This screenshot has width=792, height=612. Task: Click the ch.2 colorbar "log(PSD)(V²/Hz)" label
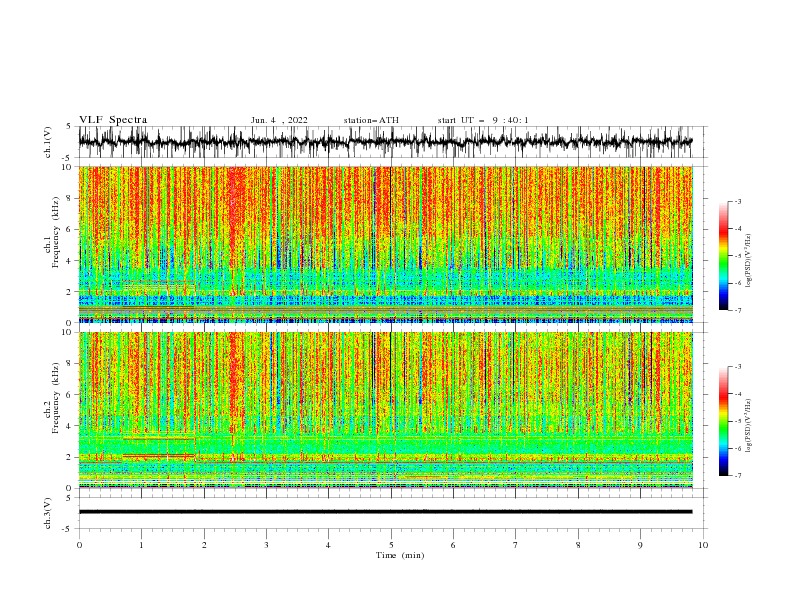[x=748, y=426]
